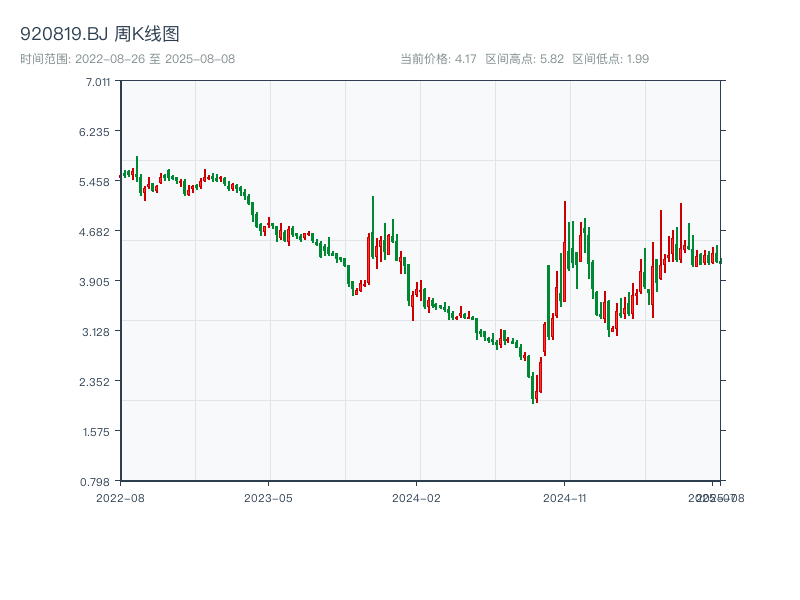Select the 2024-11 x-axis date label

click(x=565, y=497)
